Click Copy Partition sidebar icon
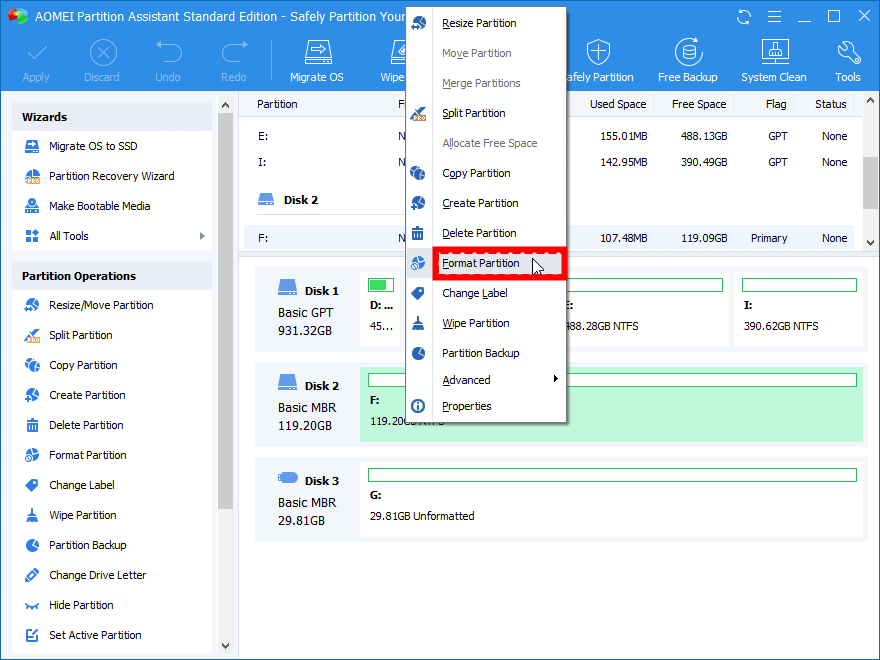880x660 pixels. [32, 365]
